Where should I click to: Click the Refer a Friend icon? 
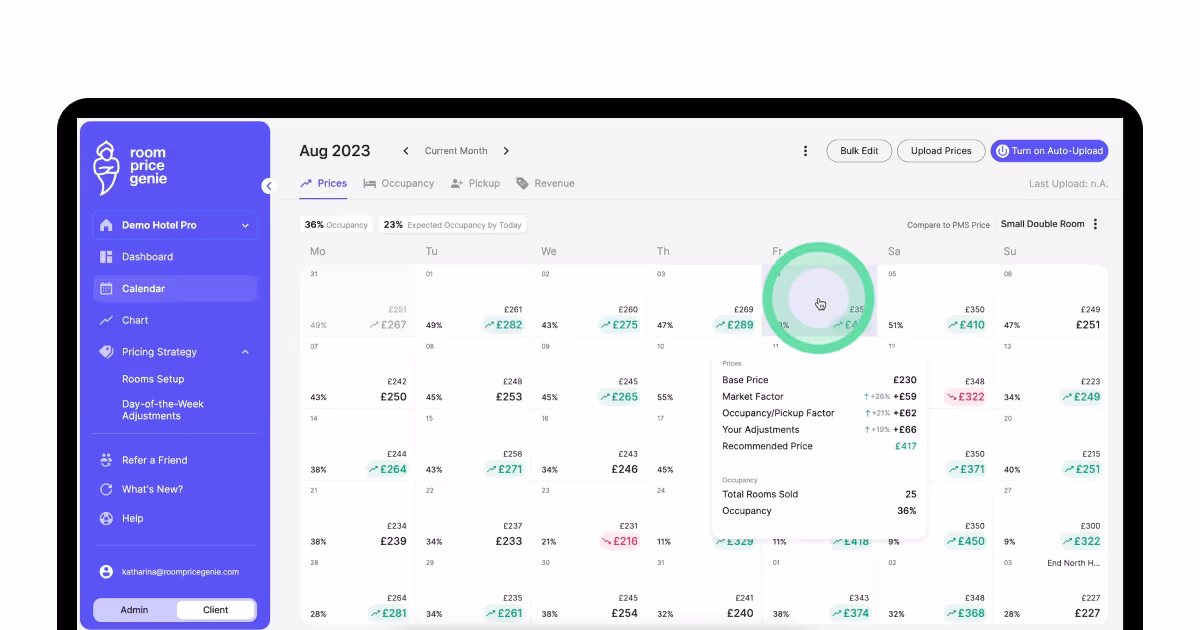pyautogui.click(x=106, y=460)
